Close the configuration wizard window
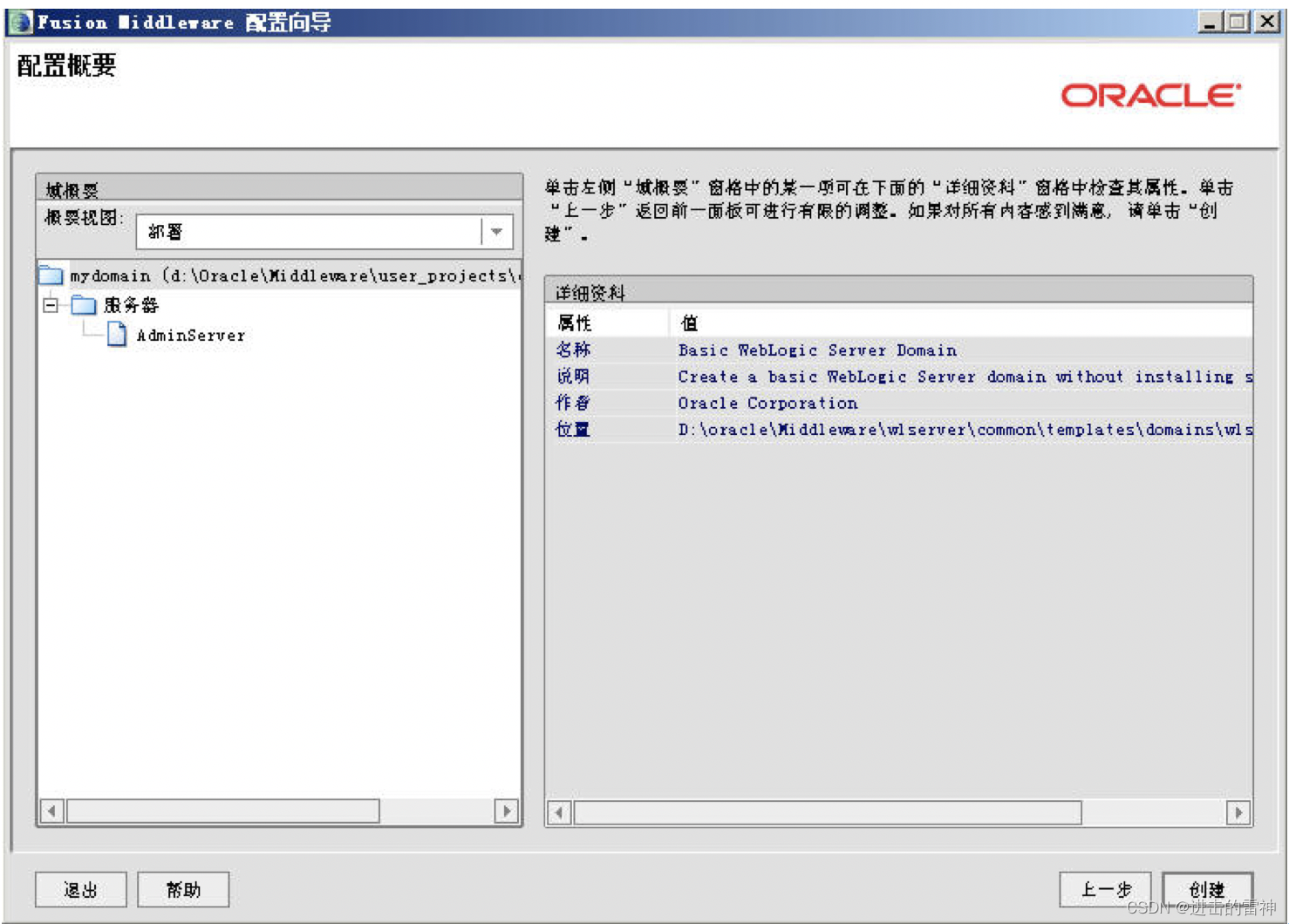This screenshot has height=924, width=1289. tap(1266, 22)
